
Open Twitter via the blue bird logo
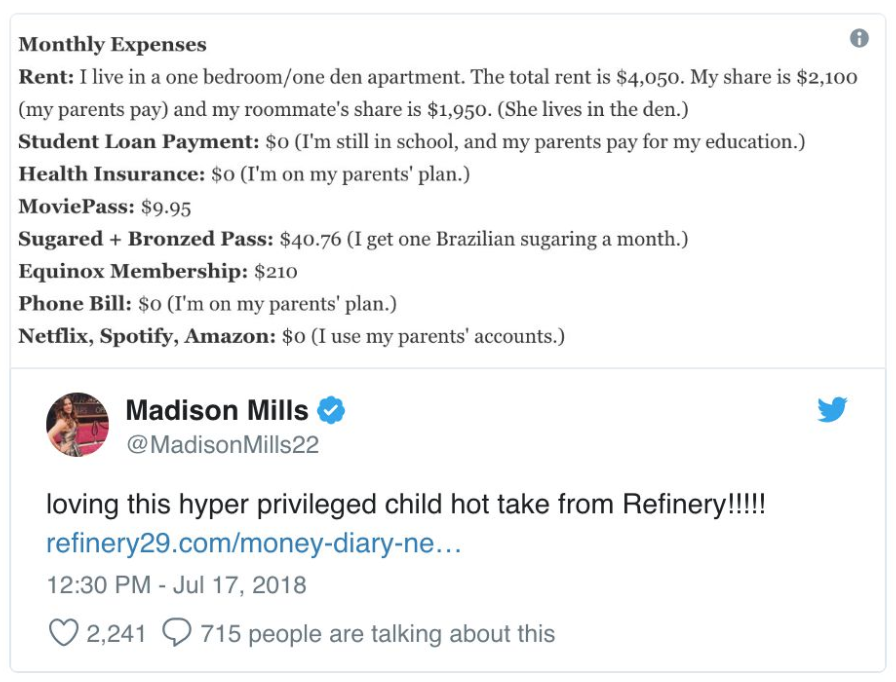[832, 409]
